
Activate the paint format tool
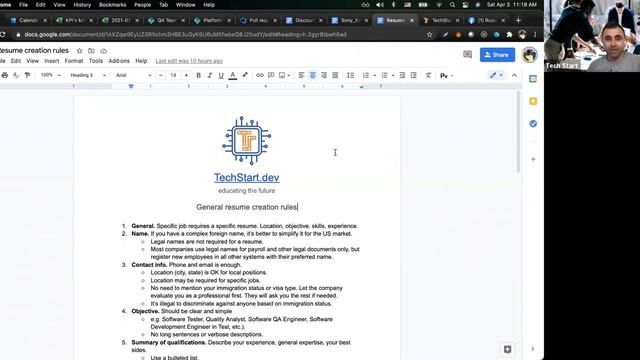click(27, 75)
